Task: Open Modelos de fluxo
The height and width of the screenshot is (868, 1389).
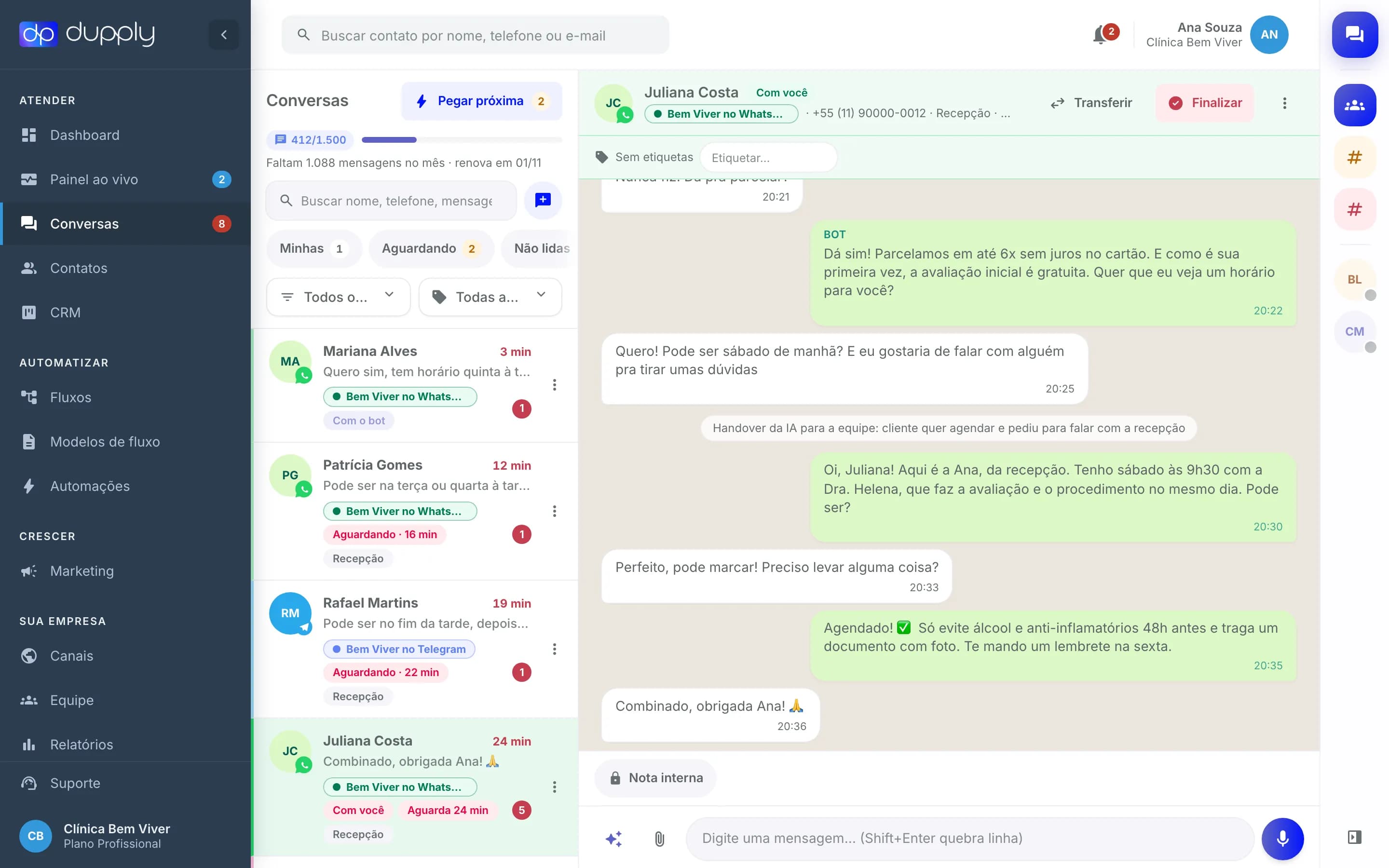Action: (x=125, y=441)
